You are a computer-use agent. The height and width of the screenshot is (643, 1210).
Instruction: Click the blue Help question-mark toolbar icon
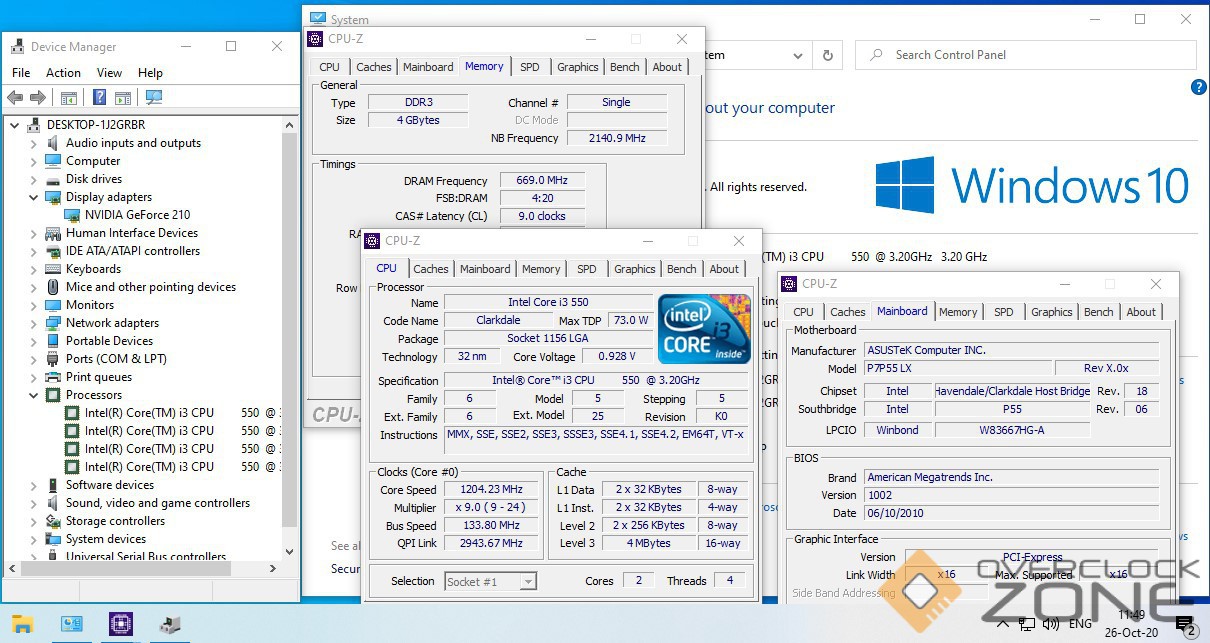(99, 97)
